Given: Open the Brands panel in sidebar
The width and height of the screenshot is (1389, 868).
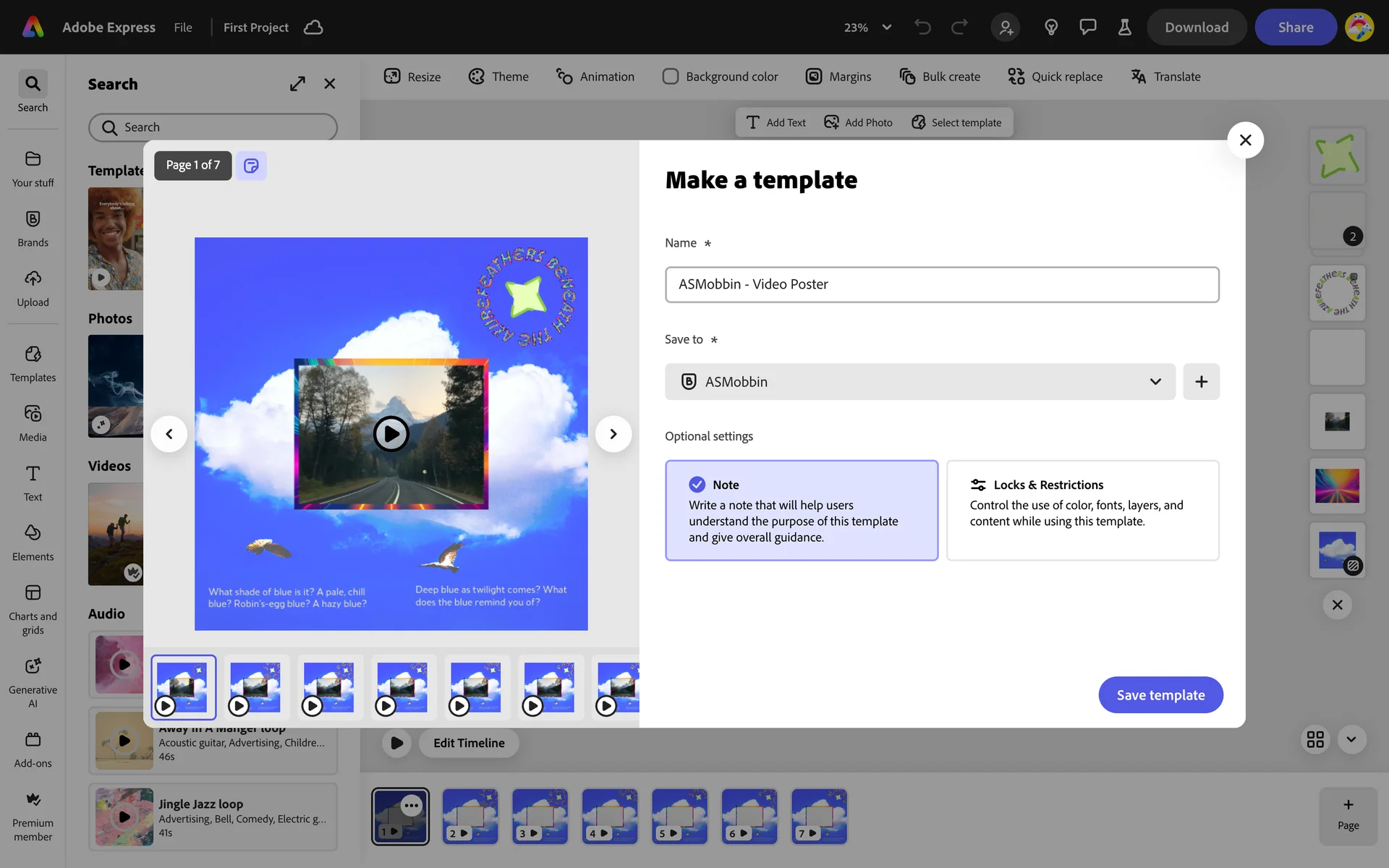Looking at the screenshot, I should click(x=33, y=229).
